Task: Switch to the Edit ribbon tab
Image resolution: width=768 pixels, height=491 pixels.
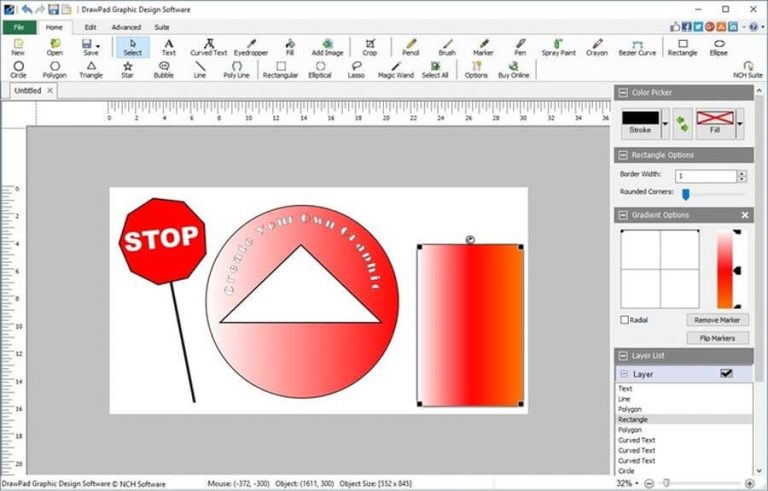Action: [90, 27]
